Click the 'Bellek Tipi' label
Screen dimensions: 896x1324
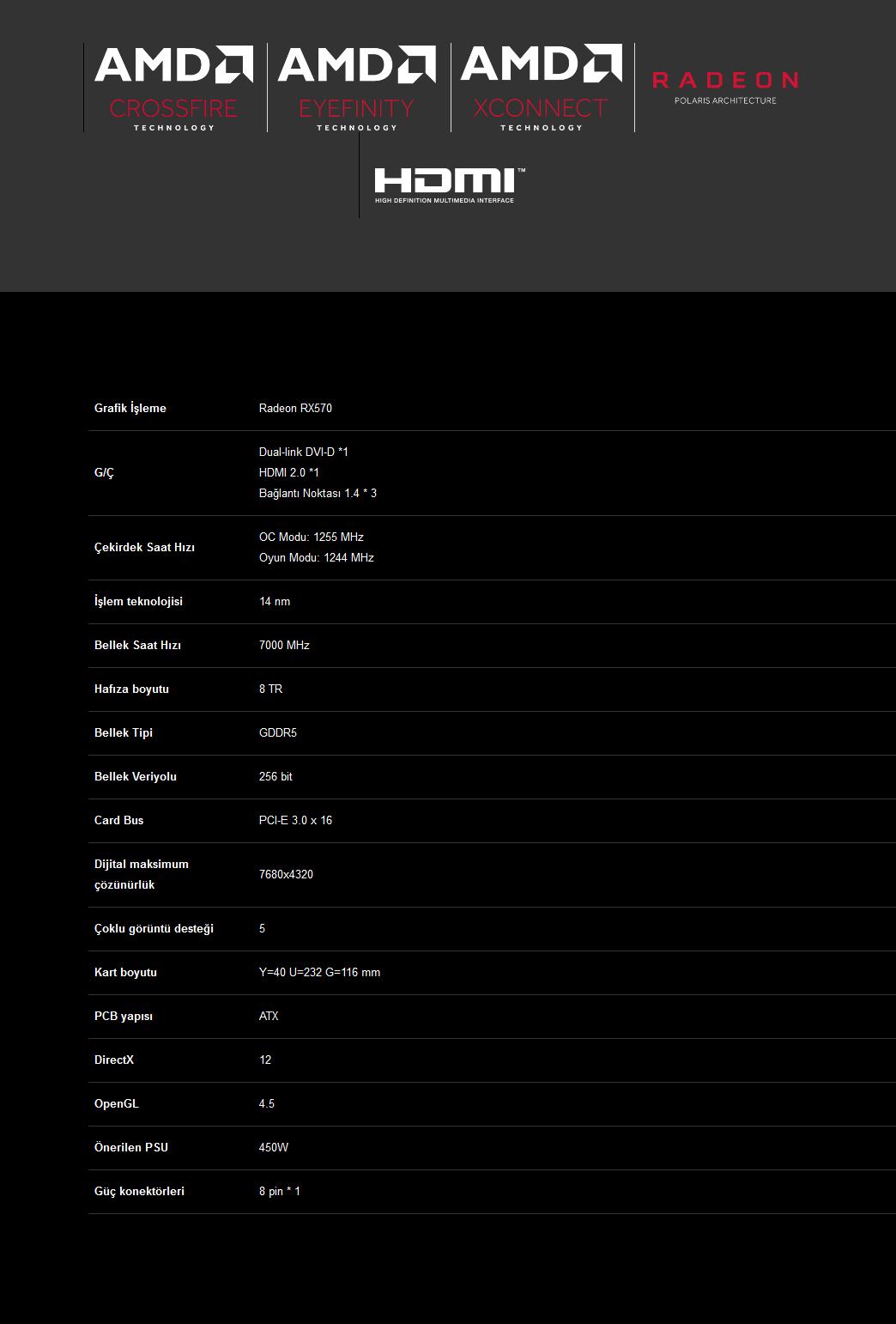[x=124, y=732]
